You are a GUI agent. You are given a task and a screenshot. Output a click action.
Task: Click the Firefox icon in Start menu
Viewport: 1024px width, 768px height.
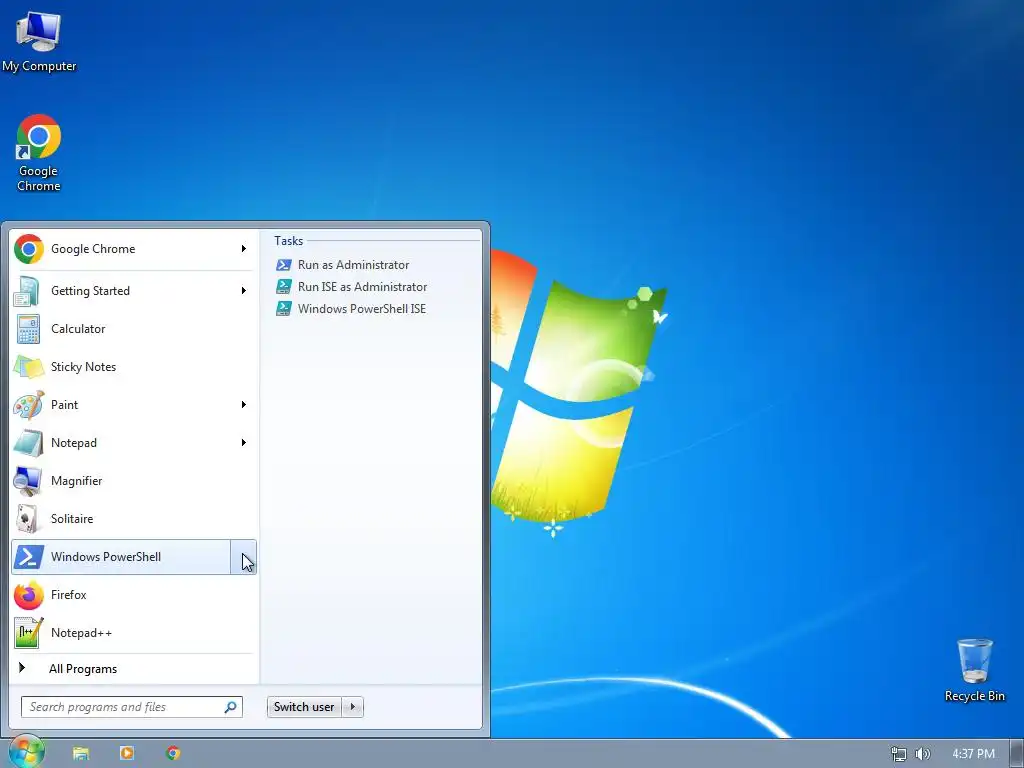coord(29,595)
